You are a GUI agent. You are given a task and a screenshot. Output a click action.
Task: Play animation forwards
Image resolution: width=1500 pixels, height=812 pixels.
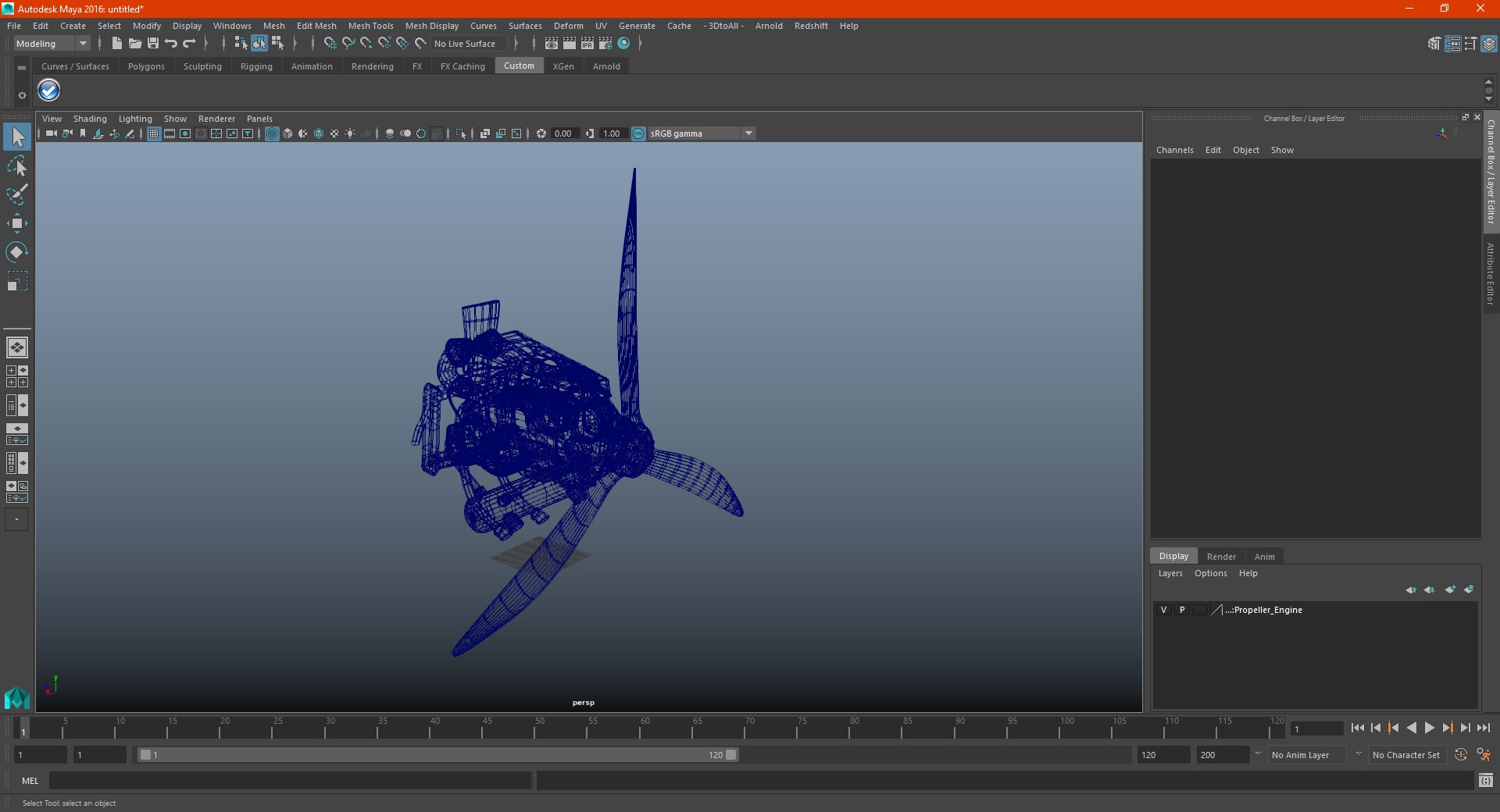pyautogui.click(x=1430, y=728)
